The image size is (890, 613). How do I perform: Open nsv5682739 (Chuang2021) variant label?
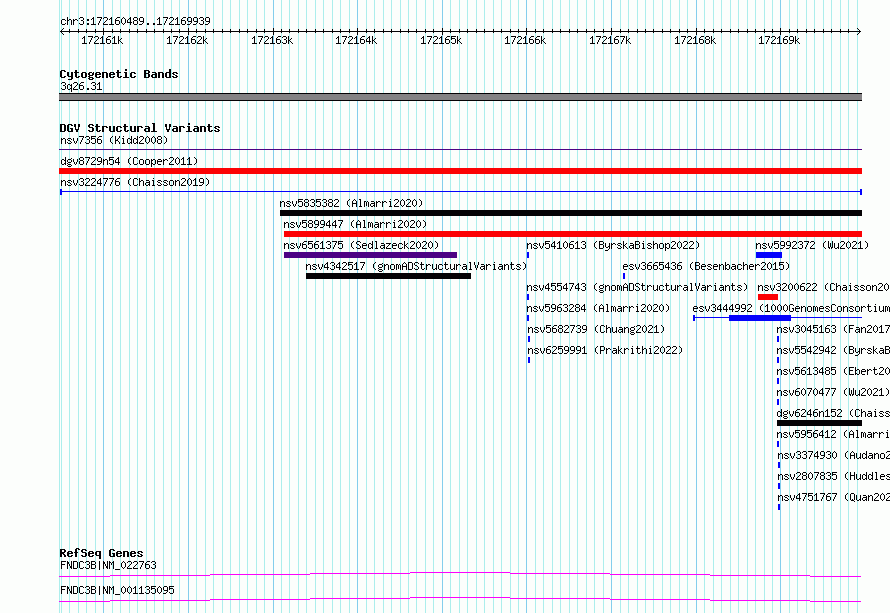click(596, 329)
